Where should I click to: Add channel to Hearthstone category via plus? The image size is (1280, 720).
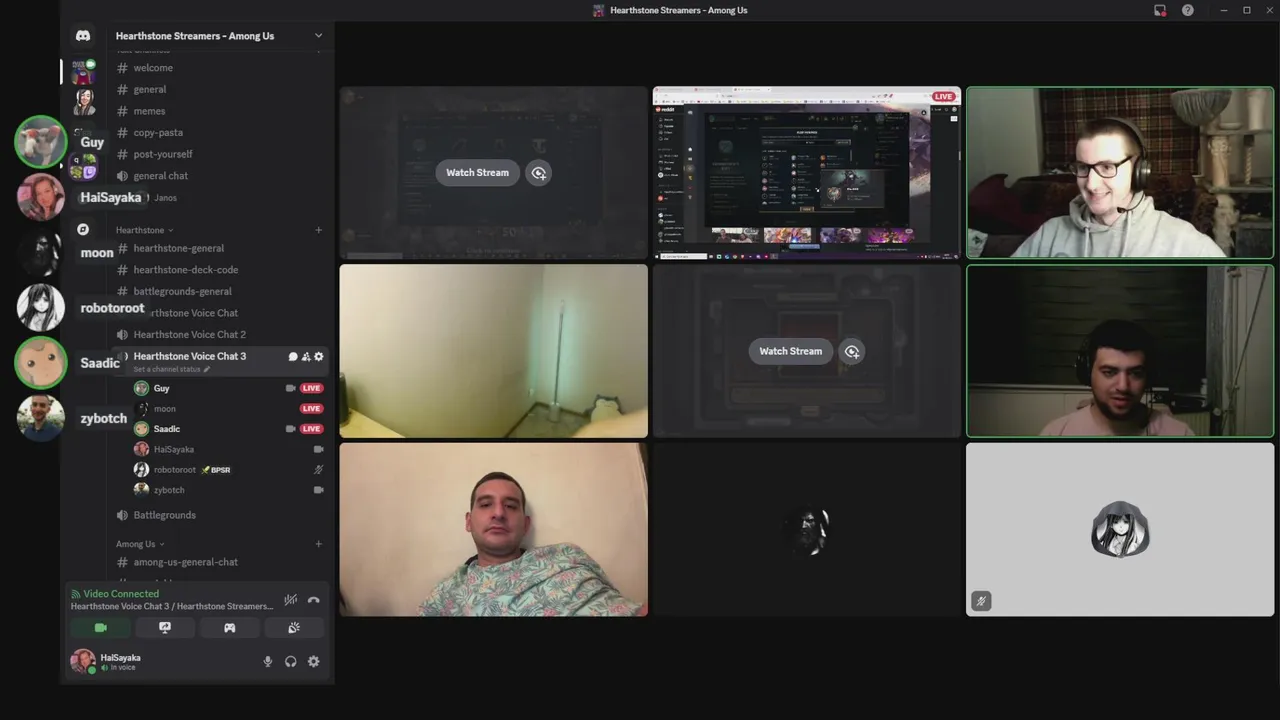tap(319, 230)
